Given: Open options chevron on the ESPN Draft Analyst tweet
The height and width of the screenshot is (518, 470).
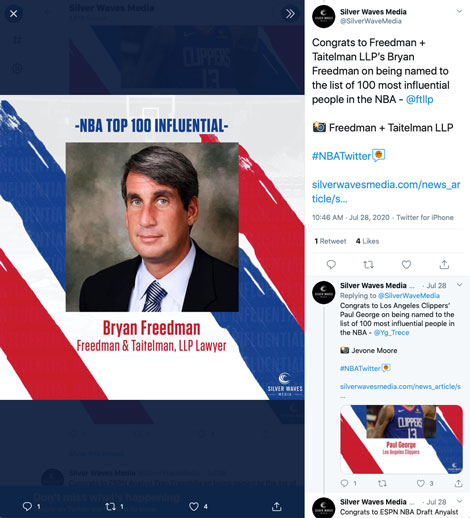Looking at the screenshot, I should pos(459,501).
